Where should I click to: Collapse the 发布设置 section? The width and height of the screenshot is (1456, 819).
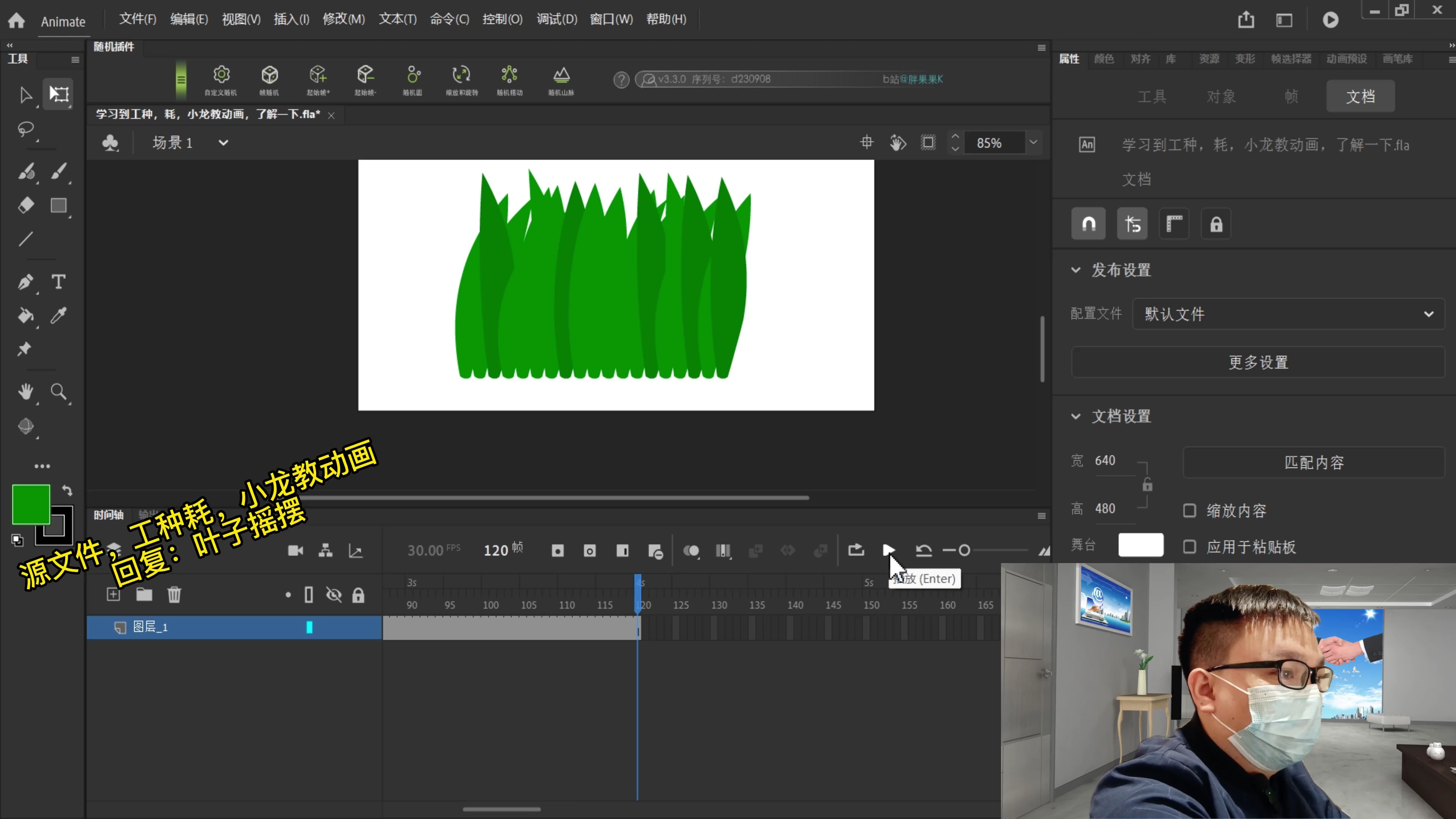1076,270
